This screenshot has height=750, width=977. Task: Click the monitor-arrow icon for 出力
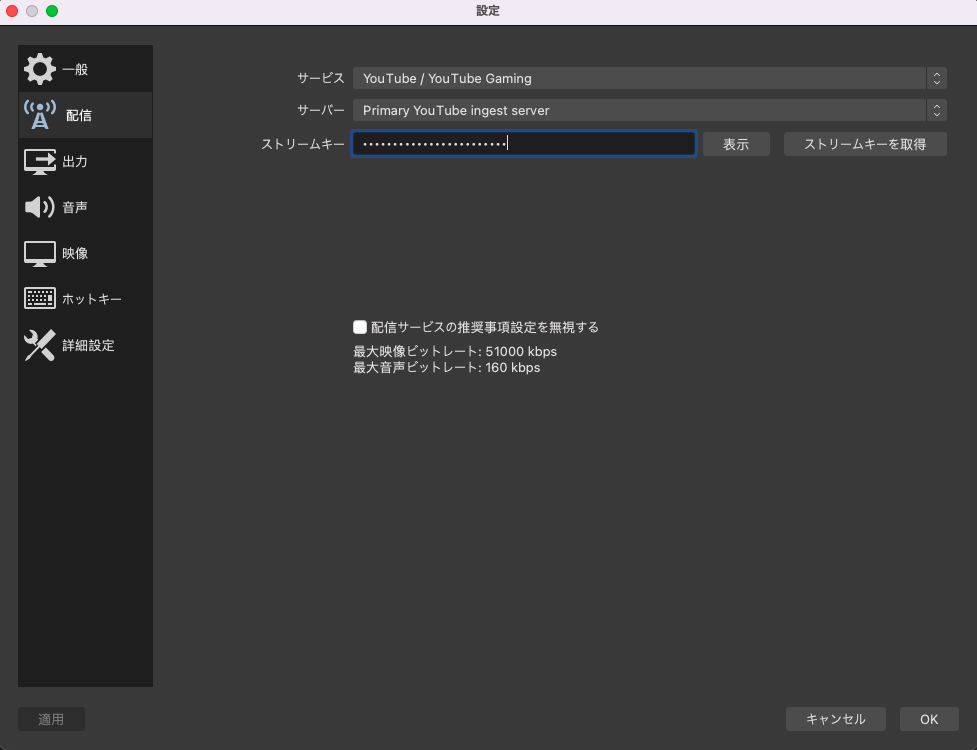click(x=40, y=161)
